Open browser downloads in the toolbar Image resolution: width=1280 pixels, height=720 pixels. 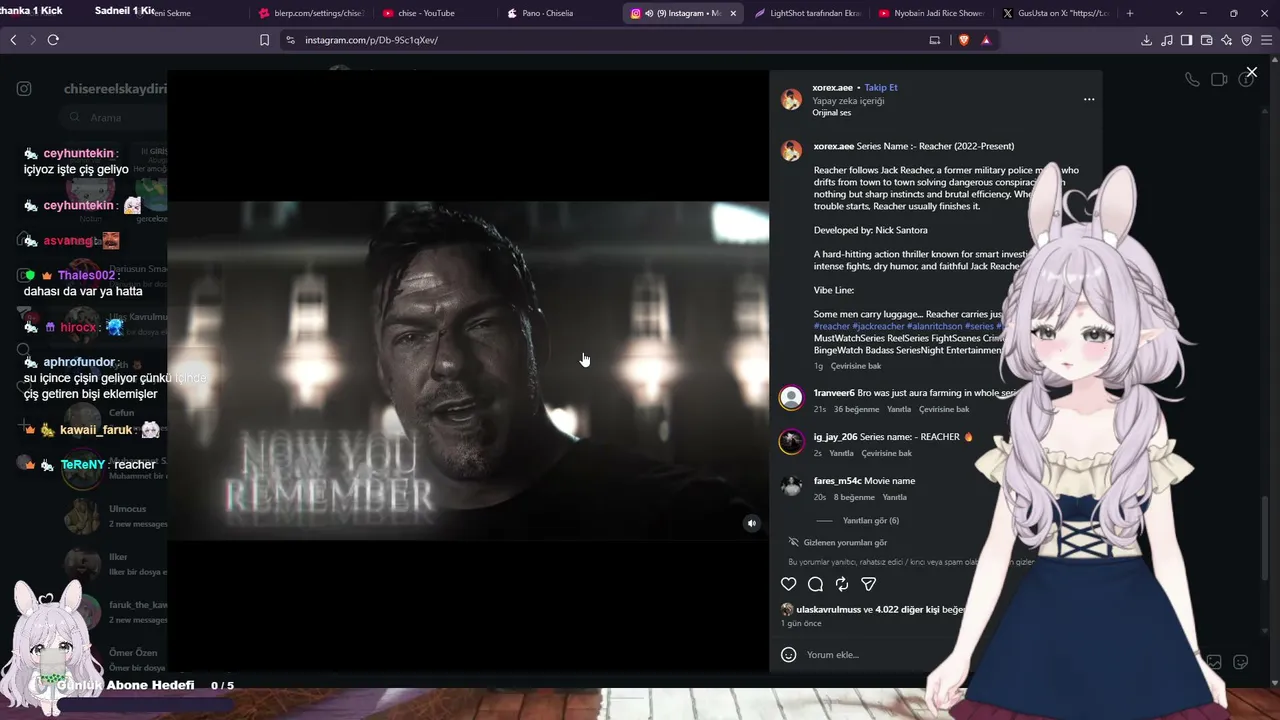[x=1146, y=40]
